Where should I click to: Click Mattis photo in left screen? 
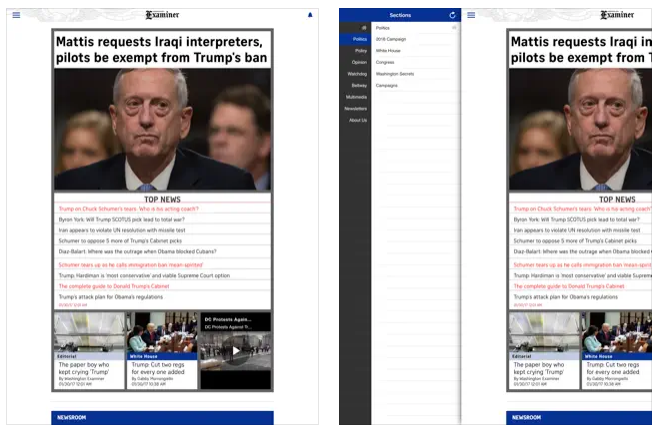[163, 129]
